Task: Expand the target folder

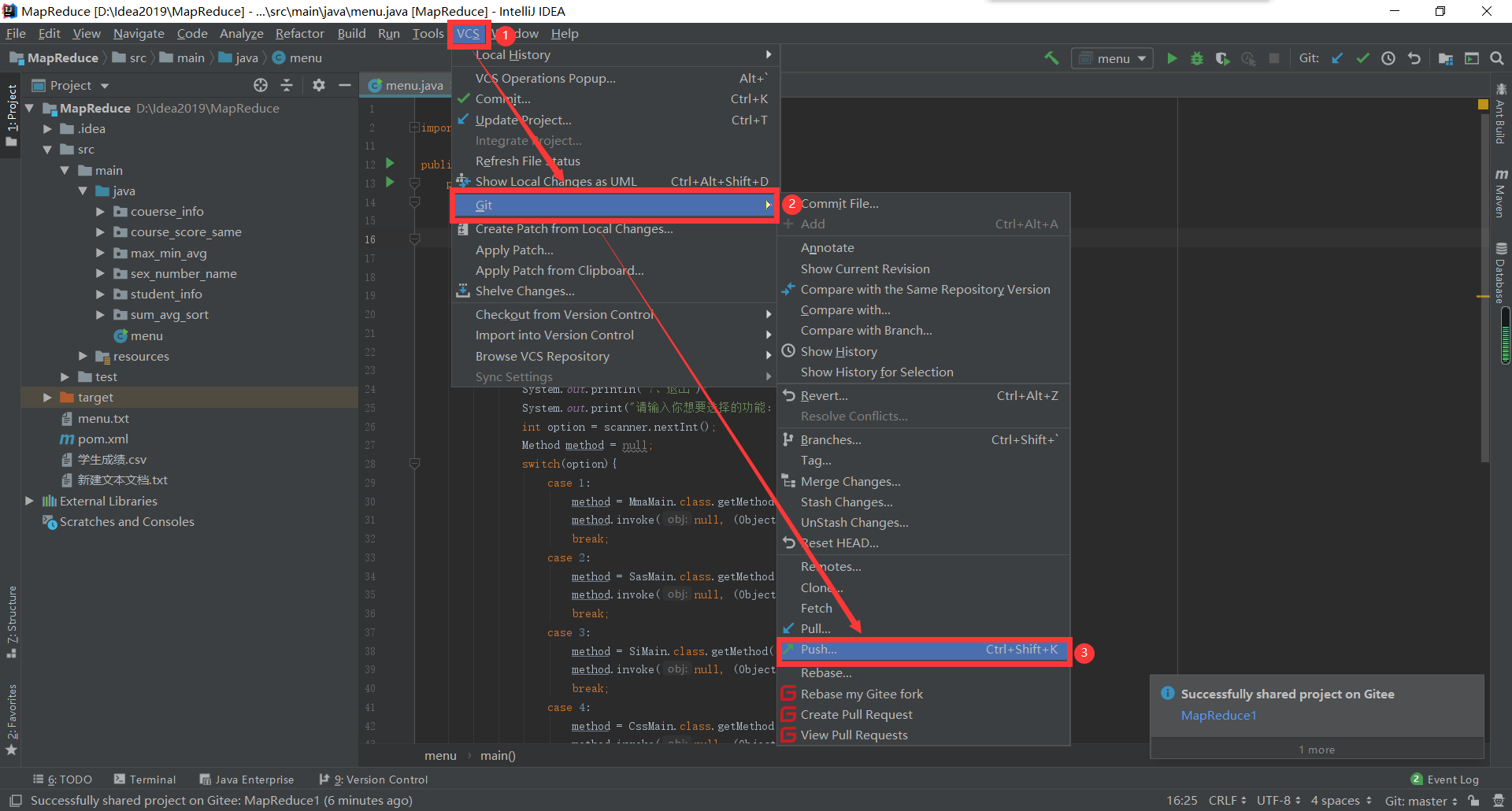Action: 47,398
